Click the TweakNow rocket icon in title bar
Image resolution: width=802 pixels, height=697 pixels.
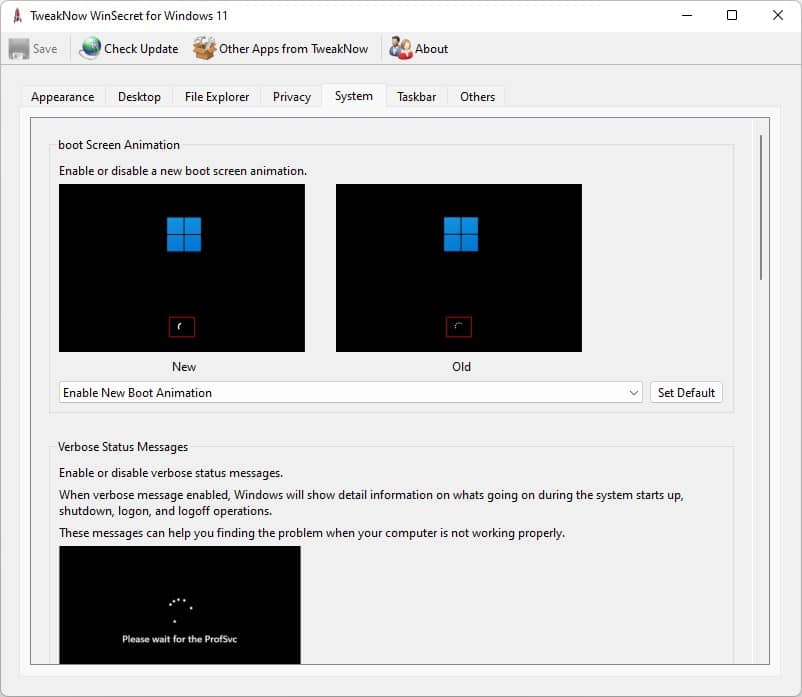(17, 16)
